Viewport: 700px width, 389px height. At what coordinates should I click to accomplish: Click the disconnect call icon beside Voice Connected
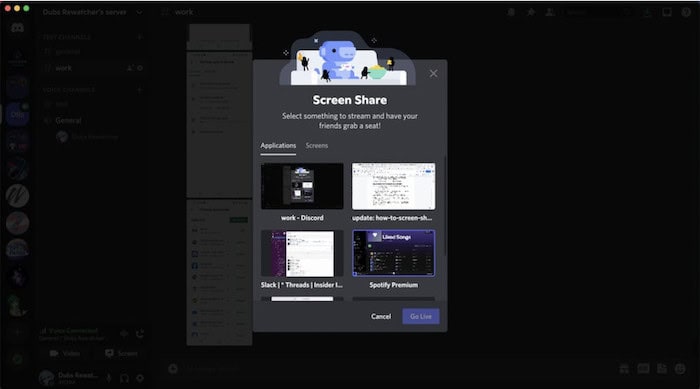point(140,334)
